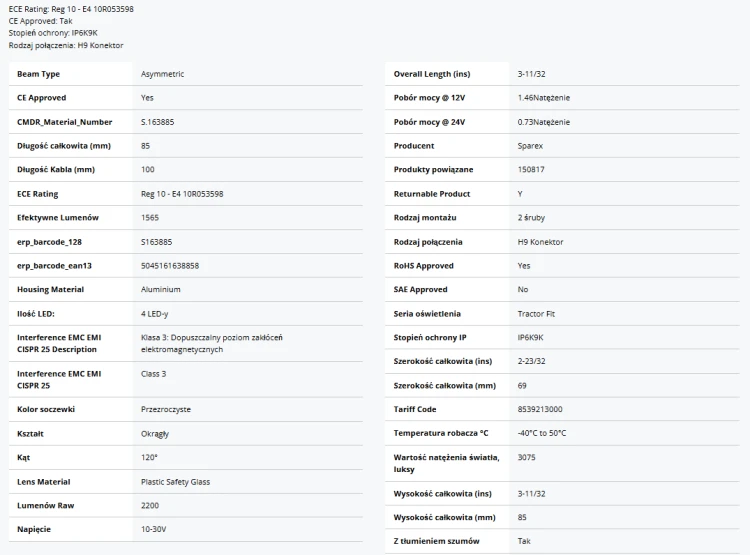Click the ECE Rating value Reg 10 - E4 10R053598

point(182,194)
